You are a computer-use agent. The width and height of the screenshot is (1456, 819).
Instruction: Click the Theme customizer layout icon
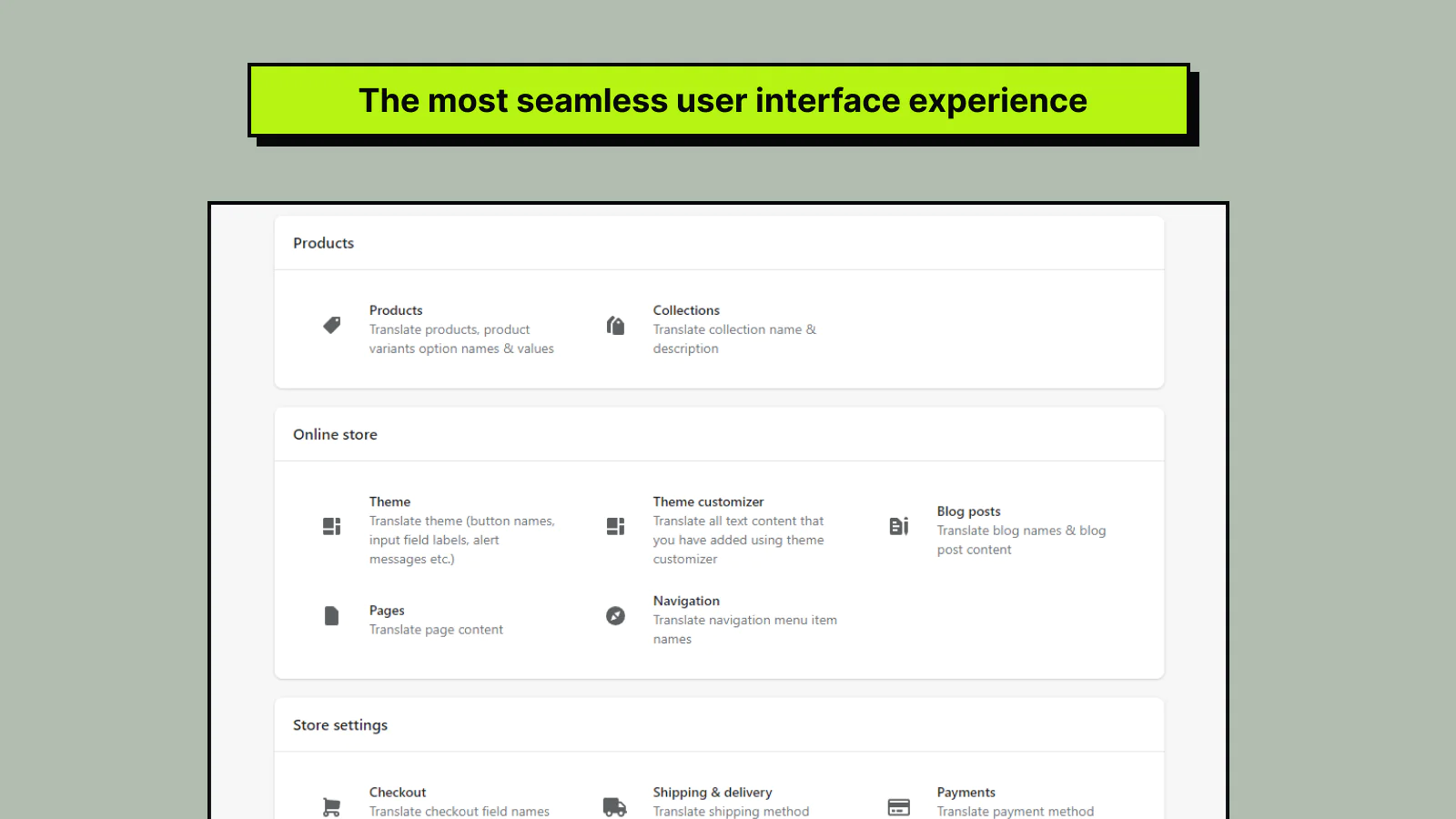616,526
